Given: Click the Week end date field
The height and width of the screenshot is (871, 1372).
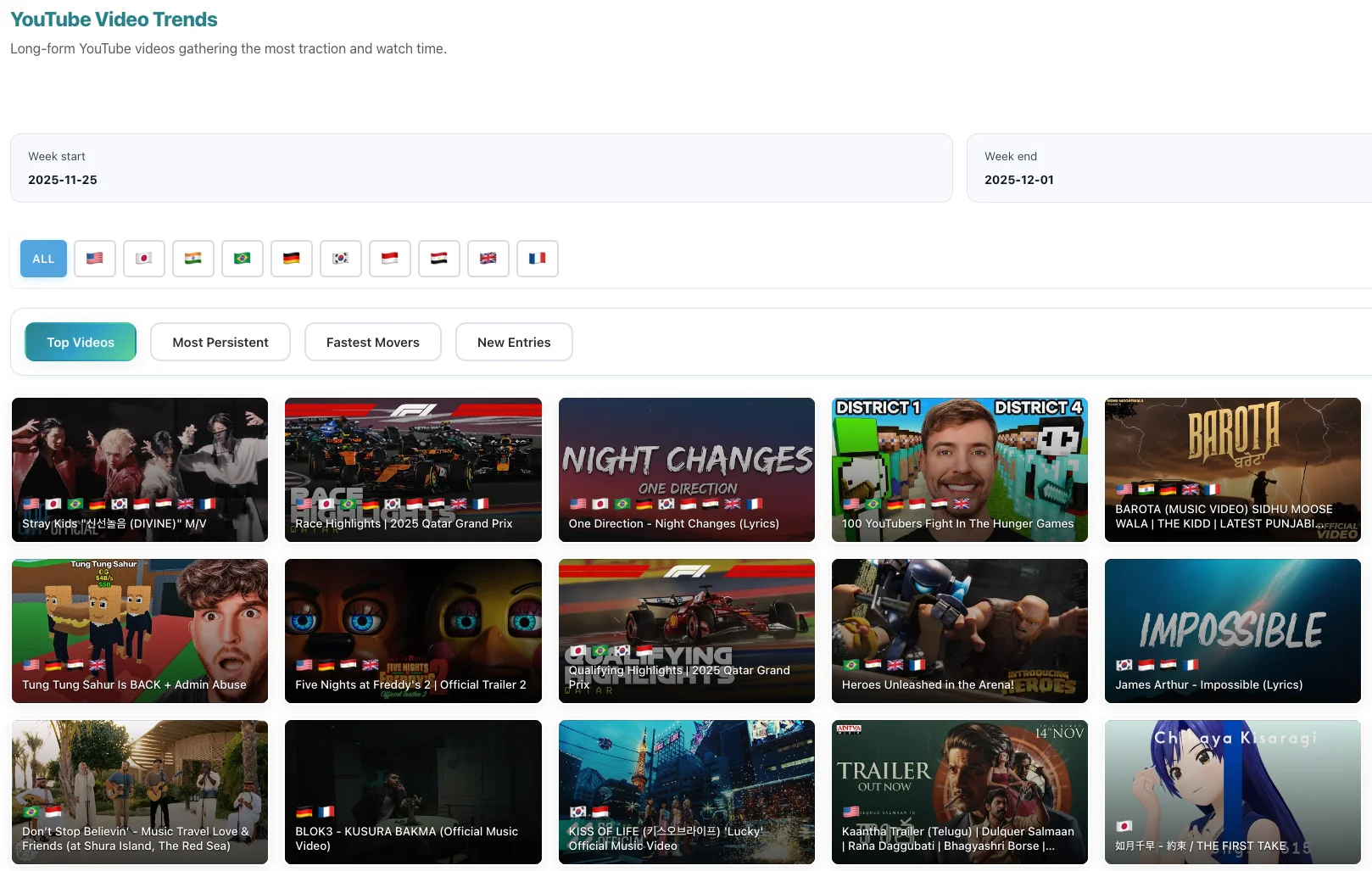Looking at the screenshot, I should 1168,169.
